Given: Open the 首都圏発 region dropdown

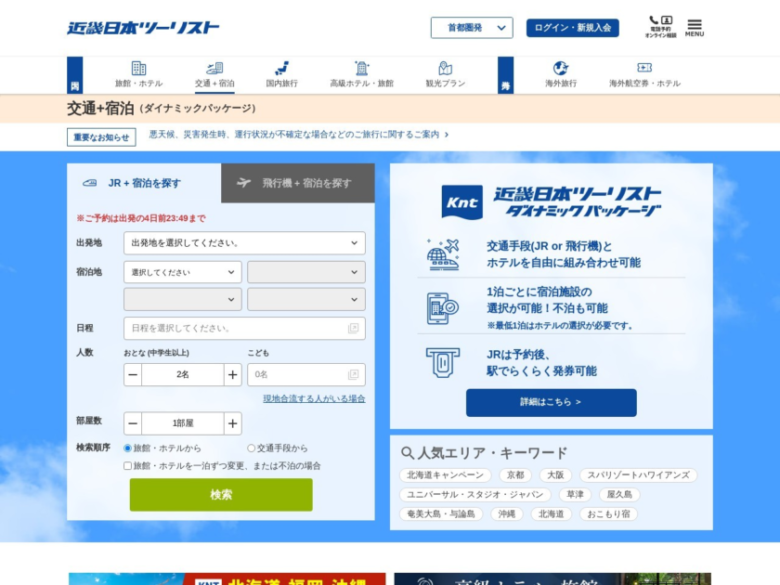Looking at the screenshot, I should 472,28.
